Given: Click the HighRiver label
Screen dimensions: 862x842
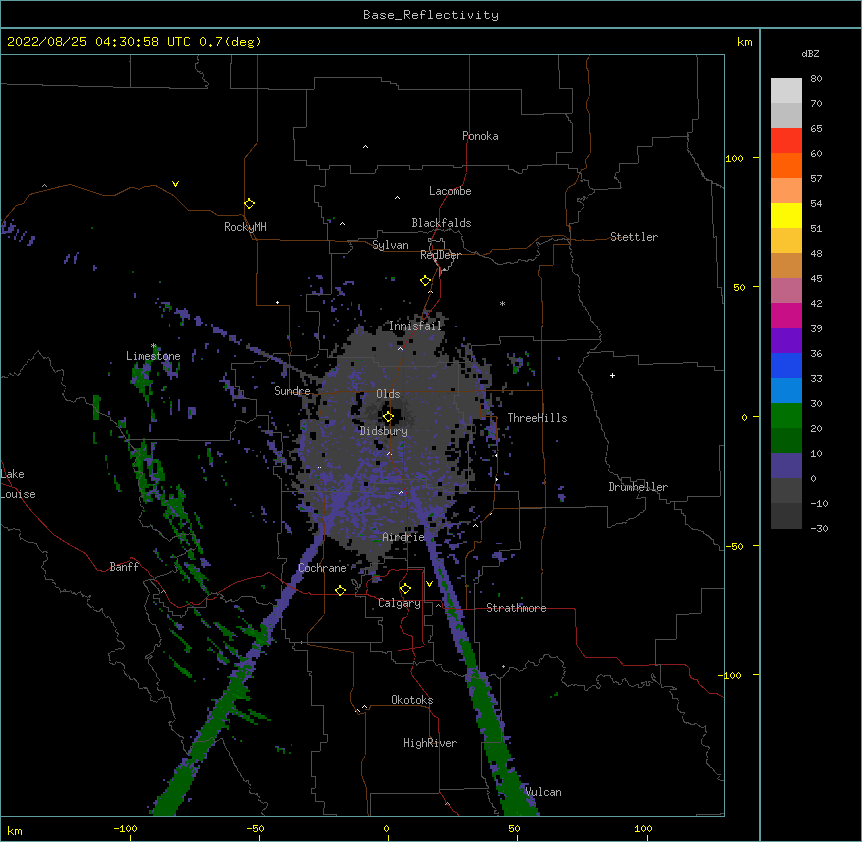Looking at the screenshot, I should pos(429,743).
